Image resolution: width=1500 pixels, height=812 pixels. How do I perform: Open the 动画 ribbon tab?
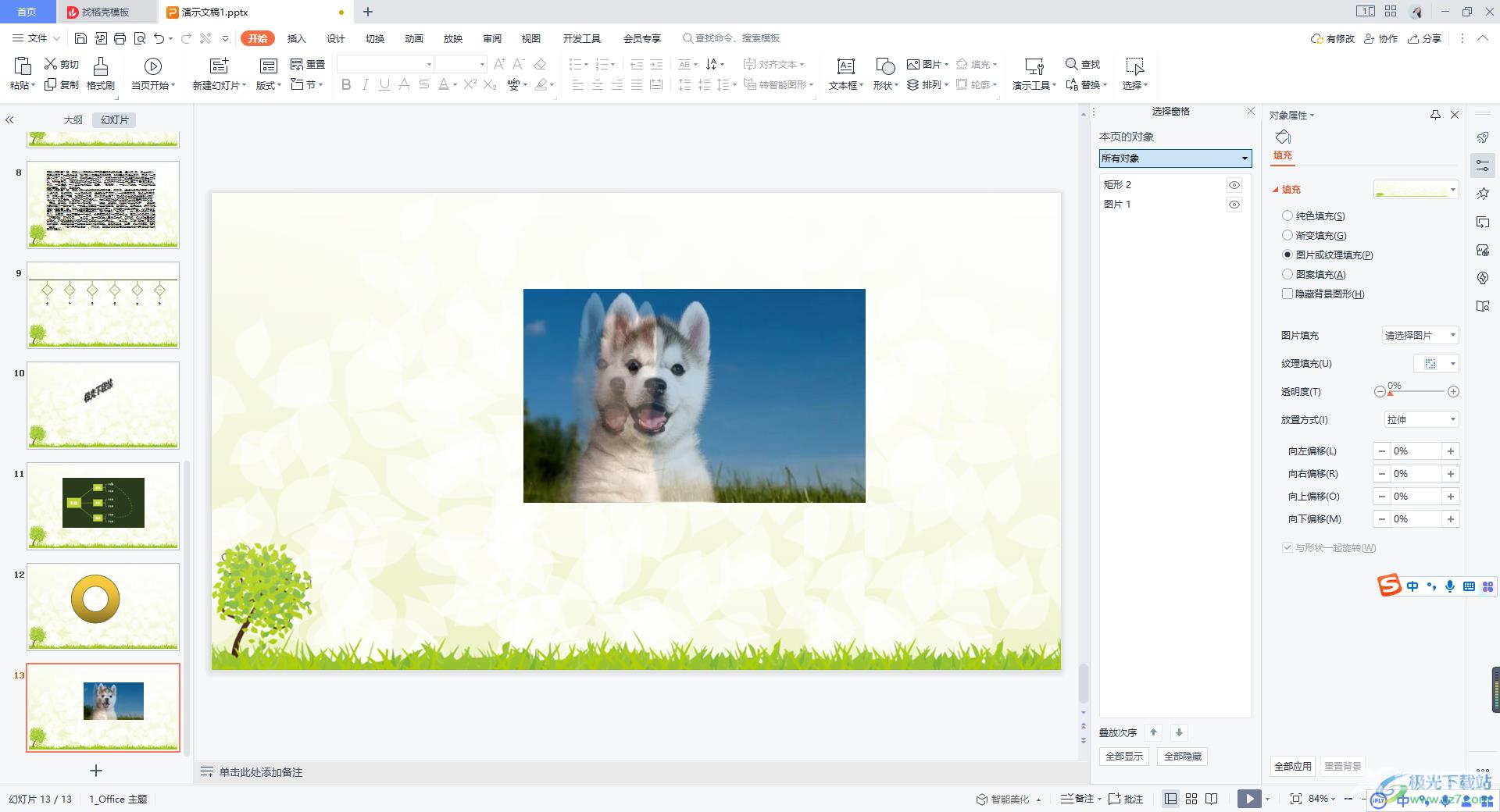pos(414,38)
